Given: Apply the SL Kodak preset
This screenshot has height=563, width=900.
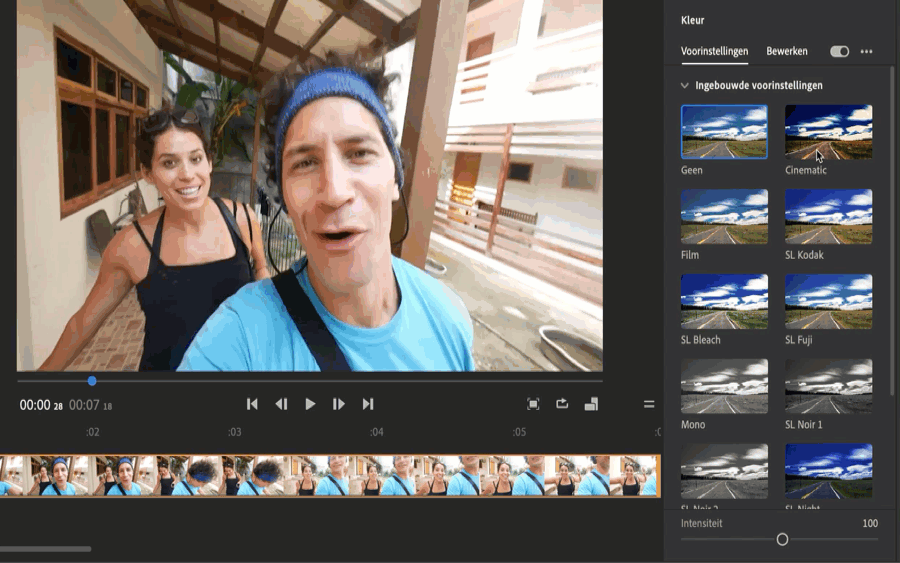Looking at the screenshot, I should click(x=828, y=216).
